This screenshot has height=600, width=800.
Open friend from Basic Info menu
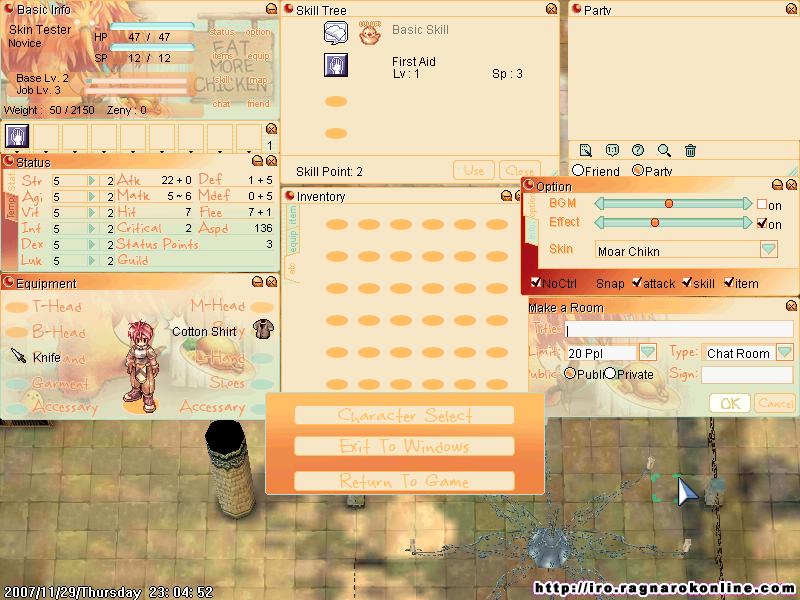pos(258,104)
